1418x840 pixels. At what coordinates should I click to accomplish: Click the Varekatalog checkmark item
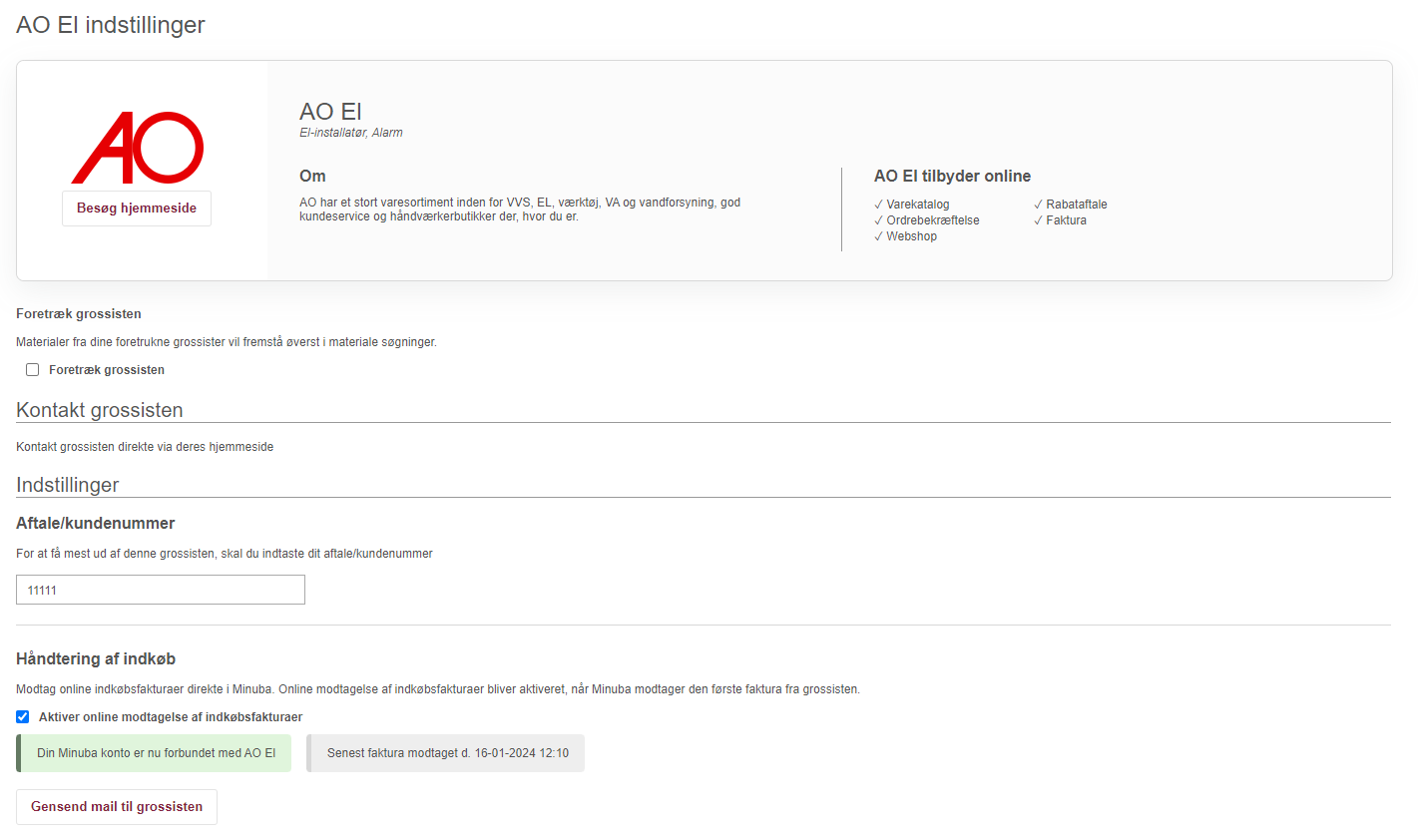912,205
